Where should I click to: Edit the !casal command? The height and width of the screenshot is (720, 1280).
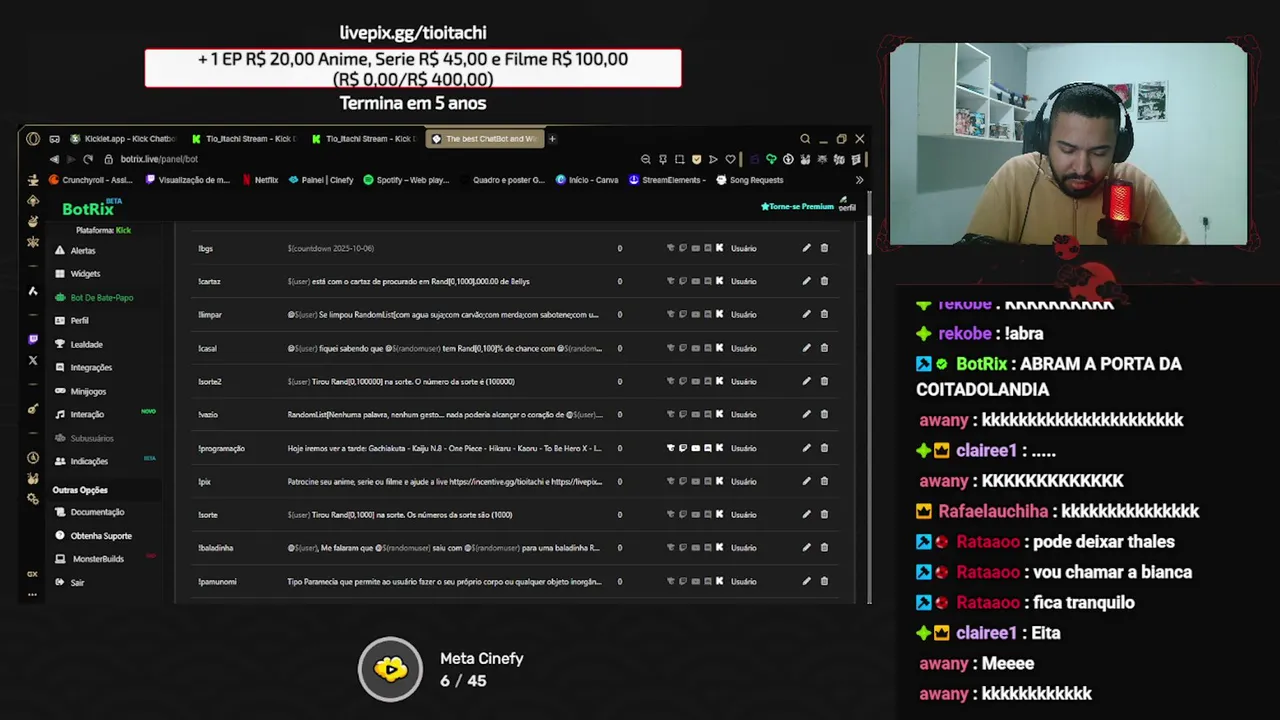806,348
